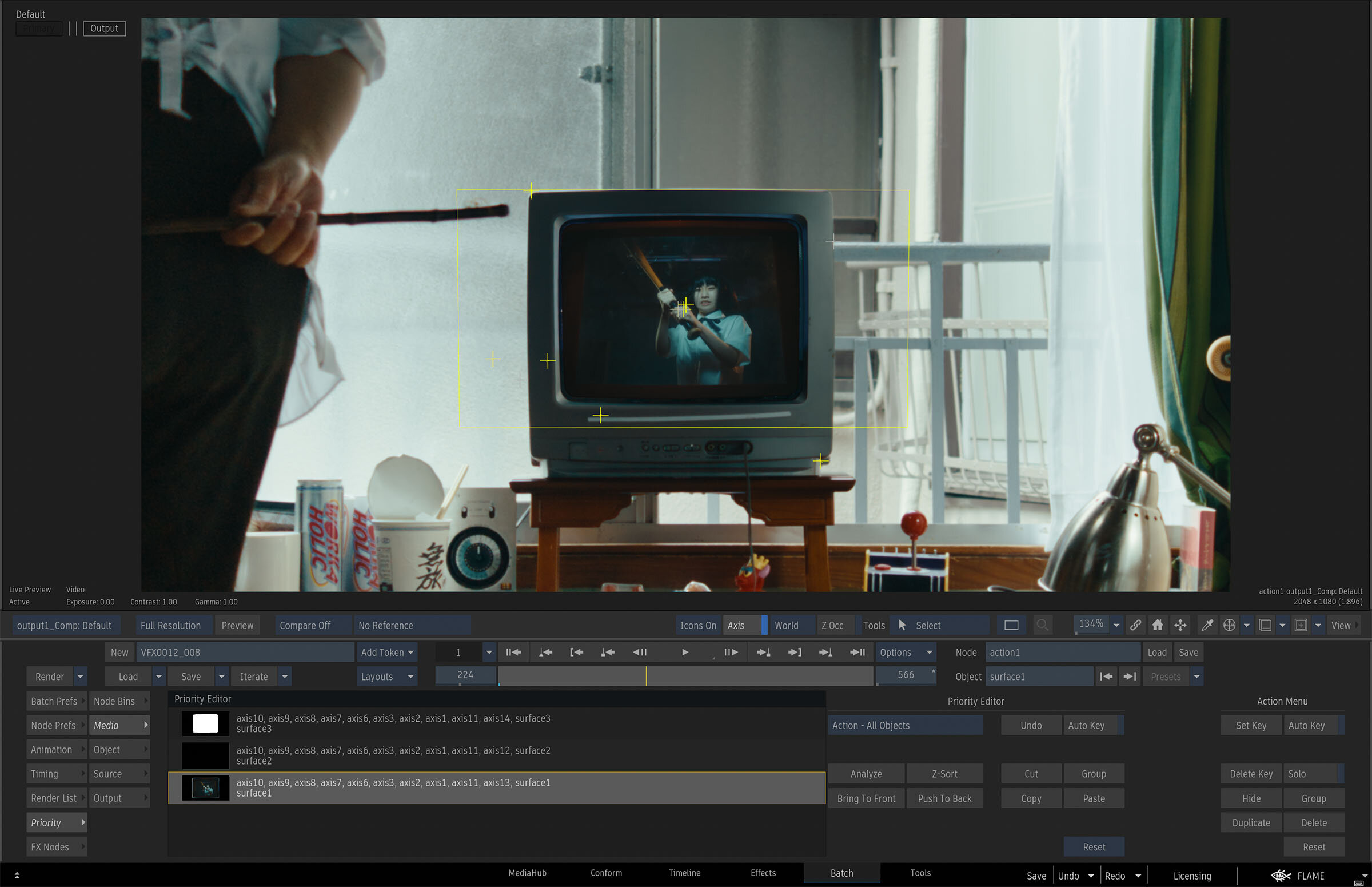Image resolution: width=1372 pixels, height=887 pixels.
Task: Open the Action - All Objects dropdown
Action: (904, 725)
